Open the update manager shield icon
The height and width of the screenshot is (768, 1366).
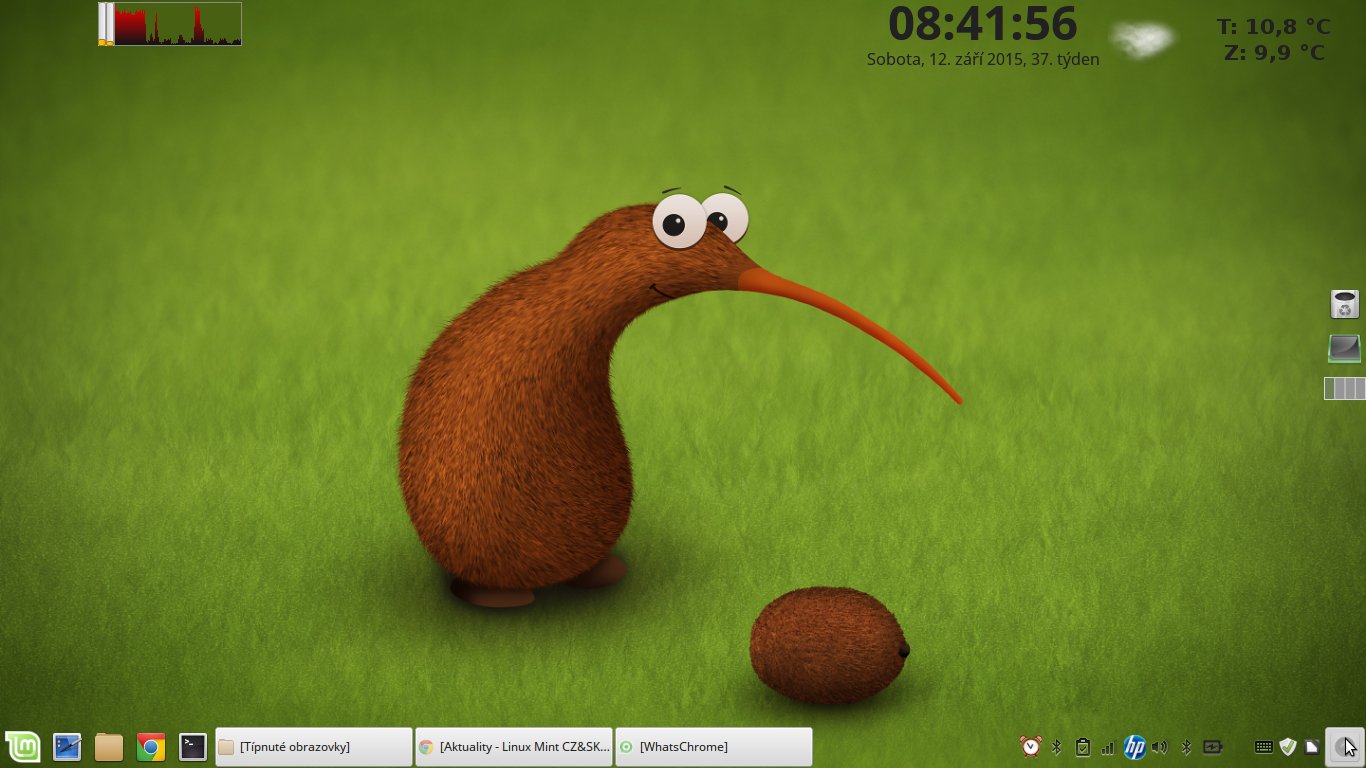pyautogui.click(x=1288, y=747)
